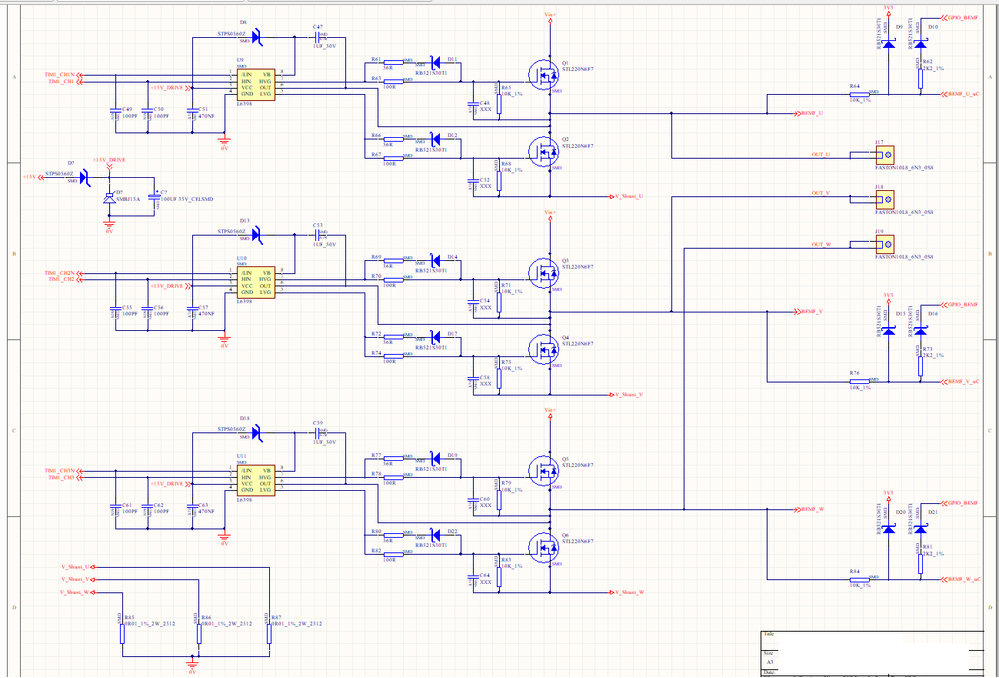Click the BEMF_U port label
Image resolution: width=999 pixels, height=678 pixels.
[809, 113]
